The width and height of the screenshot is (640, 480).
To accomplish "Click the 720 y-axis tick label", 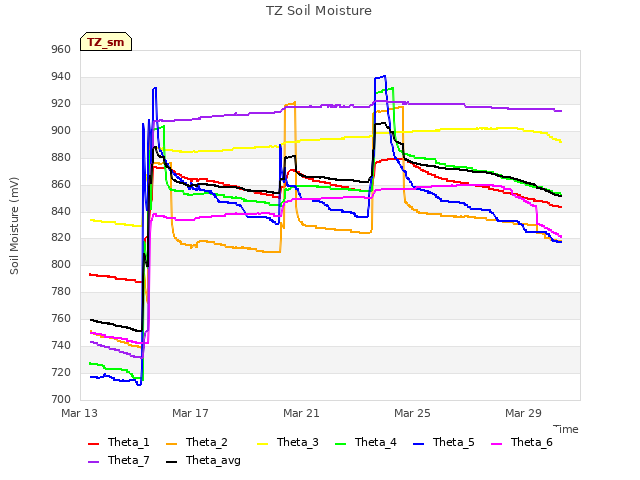I will click(61, 372).
